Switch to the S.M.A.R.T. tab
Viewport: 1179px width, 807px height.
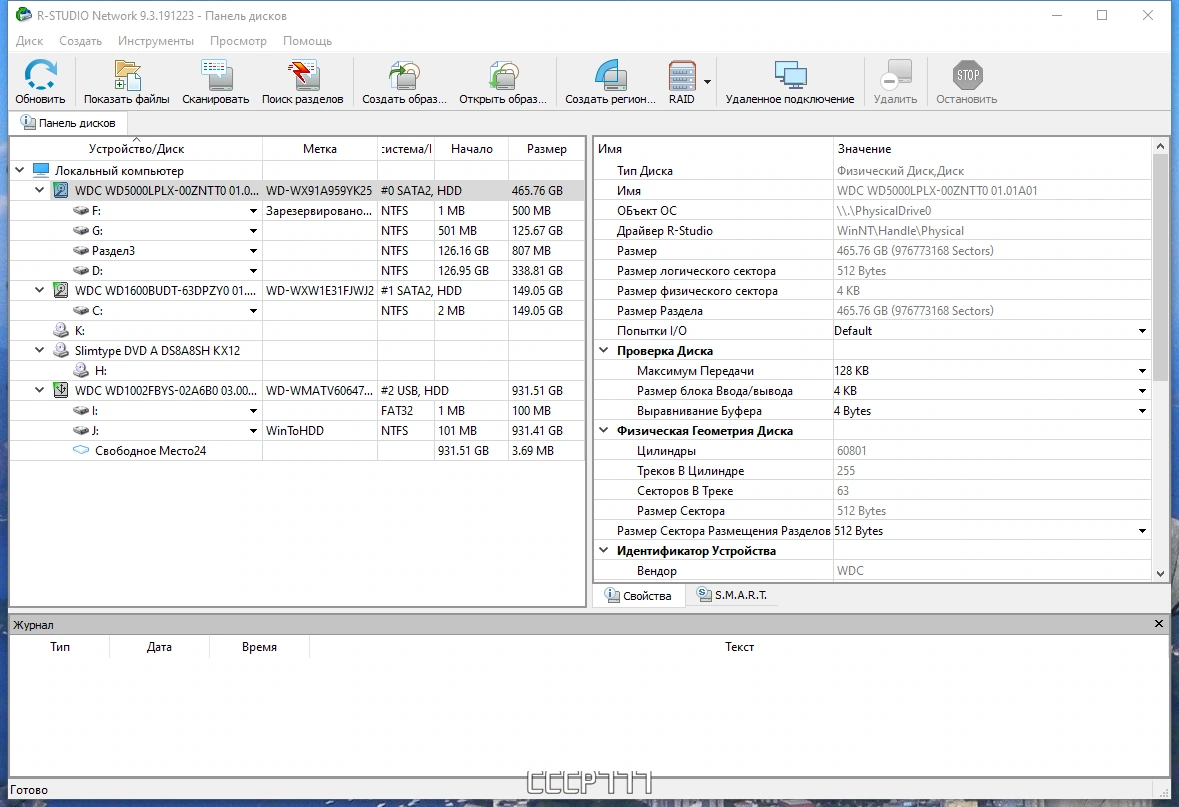(x=732, y=595)
